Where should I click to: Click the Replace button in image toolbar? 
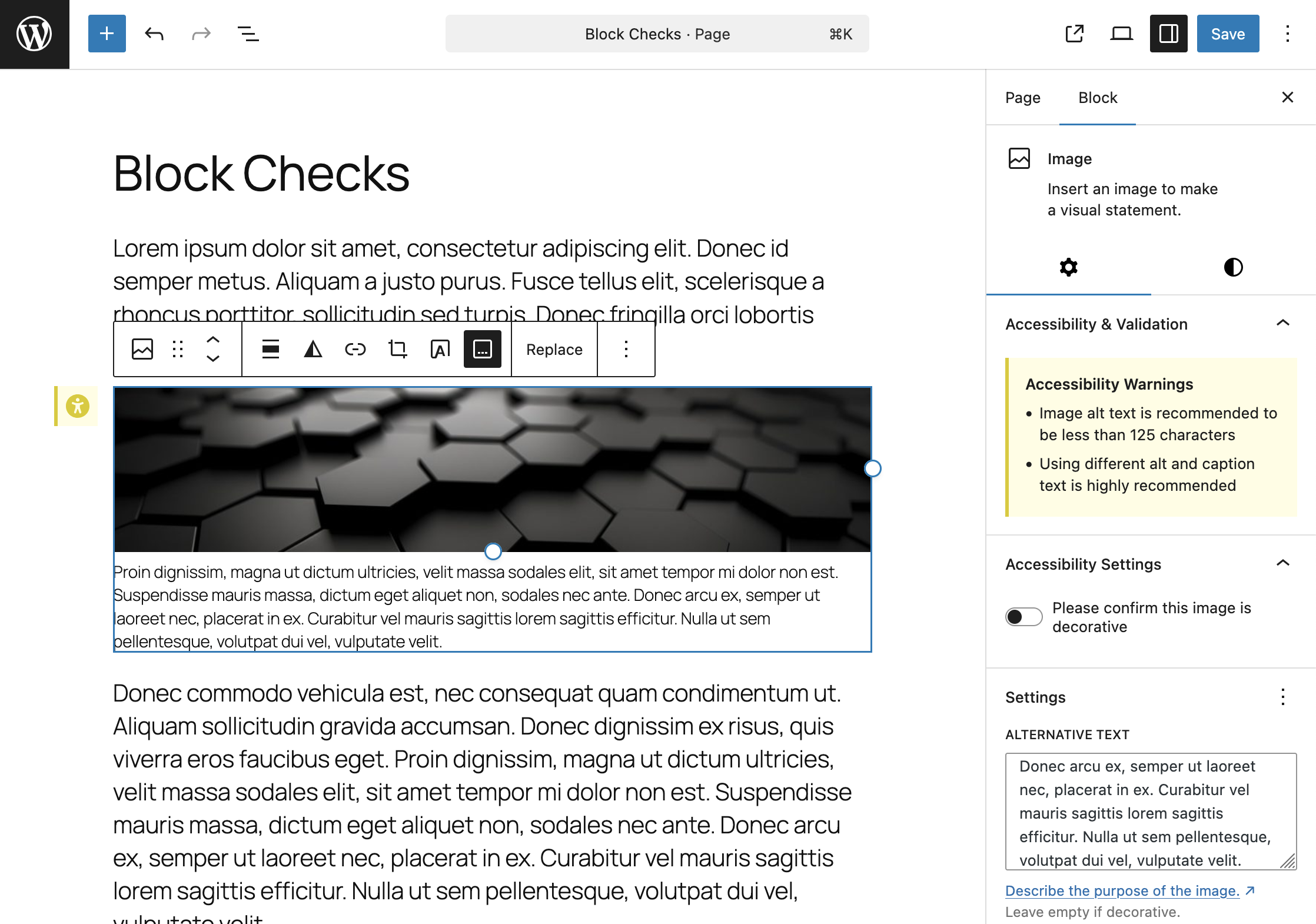[x=554, y=348]
